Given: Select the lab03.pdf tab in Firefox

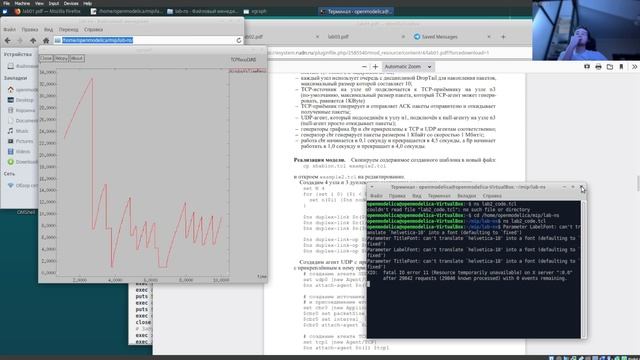Looking at the screenshot, I should pos(338,37).
